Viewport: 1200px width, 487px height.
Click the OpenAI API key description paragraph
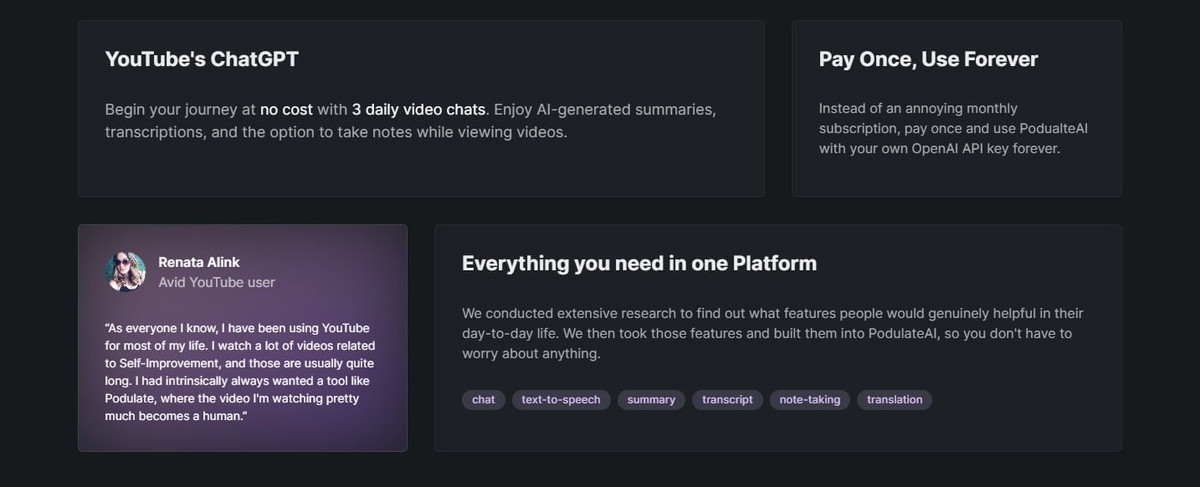coord(939,128)
